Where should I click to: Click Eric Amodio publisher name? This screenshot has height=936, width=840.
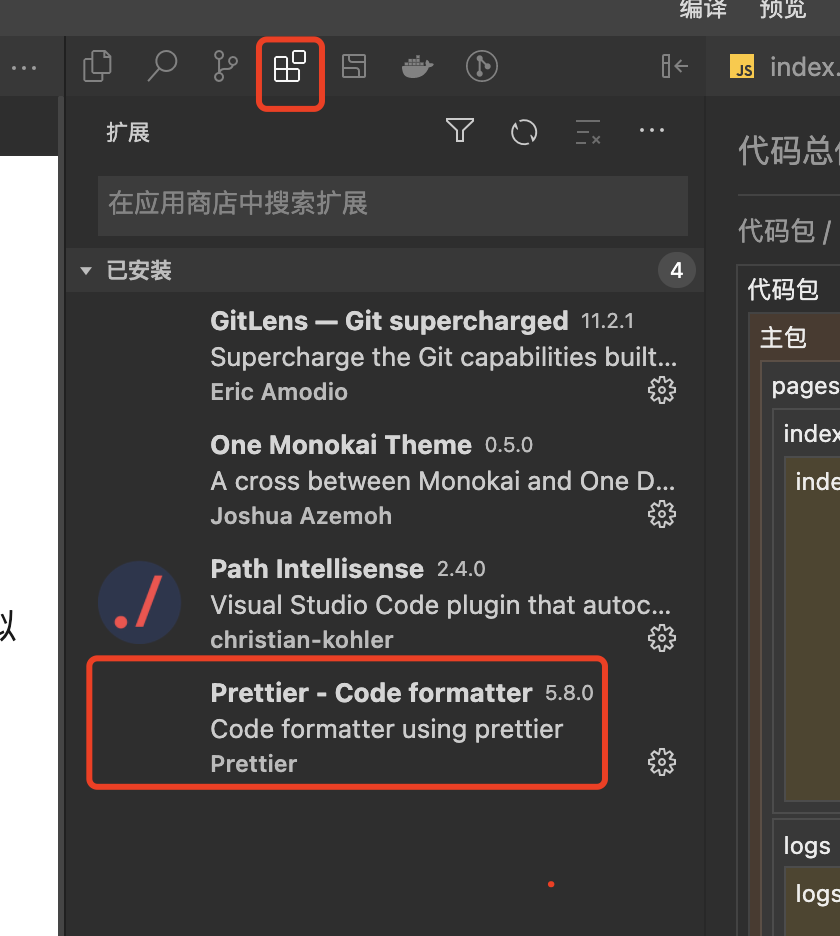tap(279, 392)
